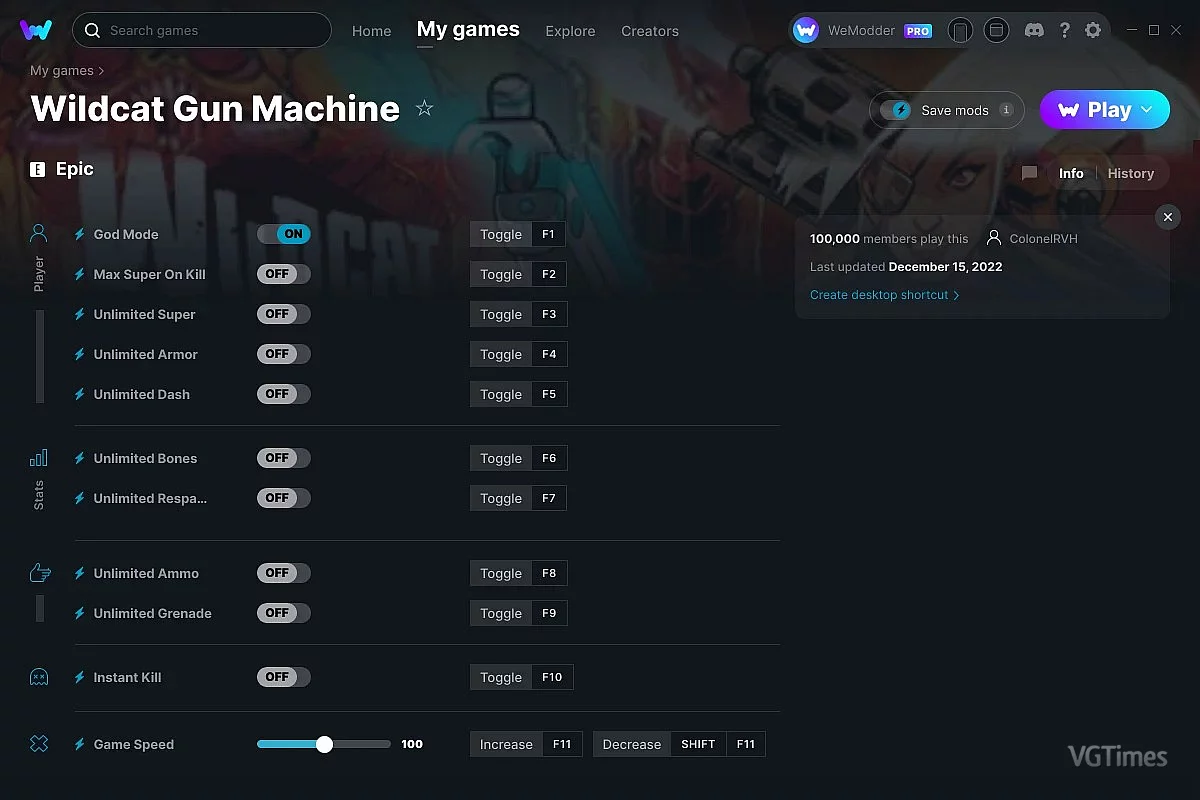
Task: Enable Unlimited Bones toggle
Action: 284,458
